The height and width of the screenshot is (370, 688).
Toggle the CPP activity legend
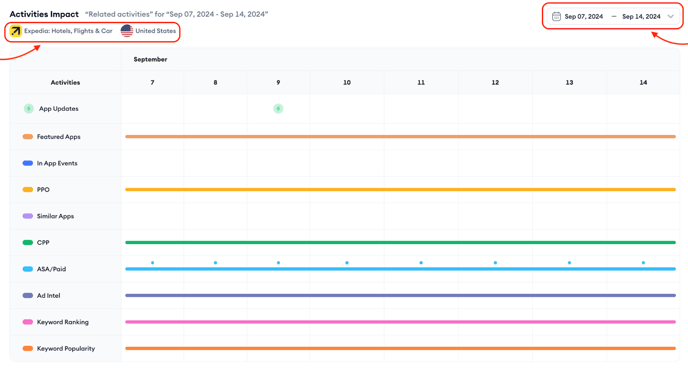pos(36,242)
